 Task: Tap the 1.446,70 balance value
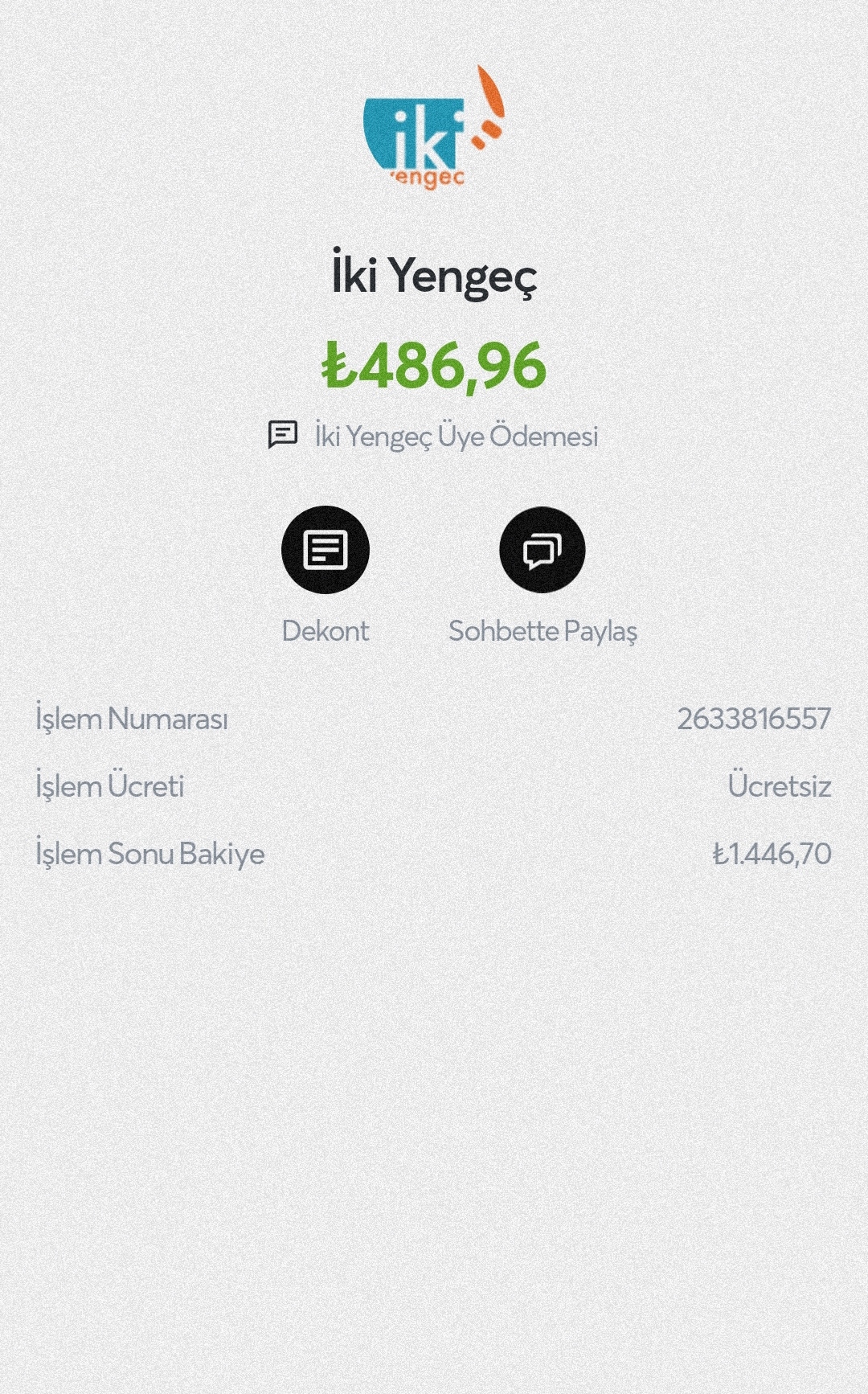pos(780,854)
